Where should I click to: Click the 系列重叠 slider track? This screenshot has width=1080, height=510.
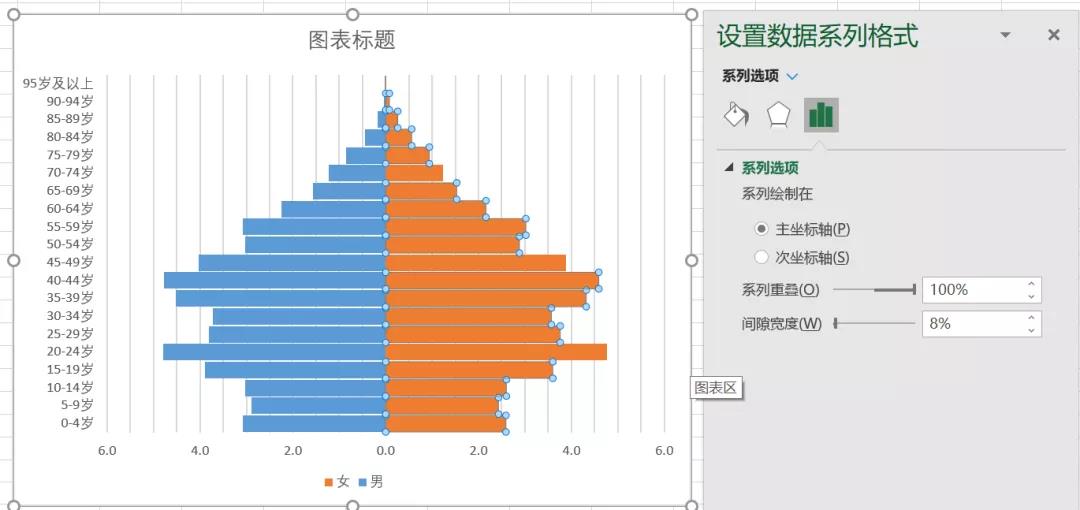click(x=874, y=290)
